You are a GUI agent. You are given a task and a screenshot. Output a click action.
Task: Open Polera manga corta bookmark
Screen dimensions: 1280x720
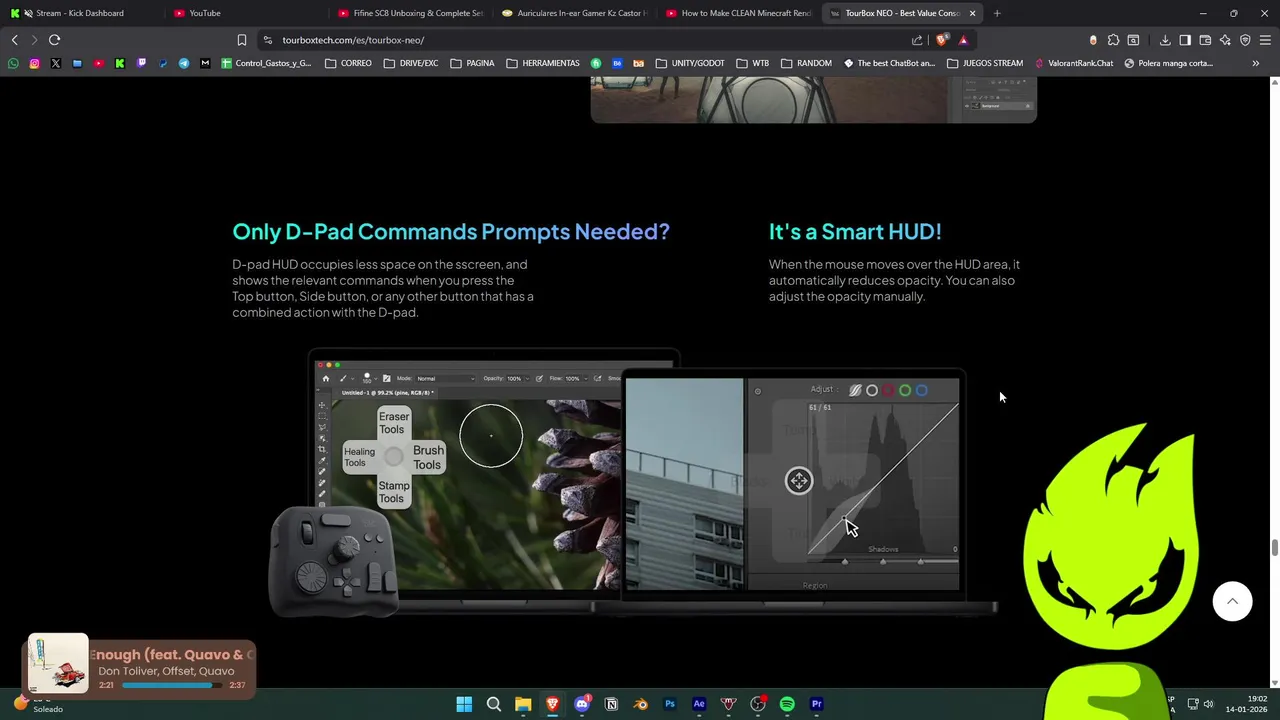[1168, 63]
